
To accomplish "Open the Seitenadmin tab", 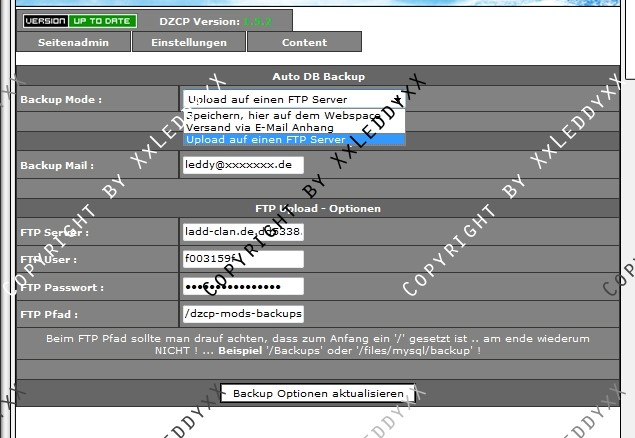I will (x=73, y=43).
